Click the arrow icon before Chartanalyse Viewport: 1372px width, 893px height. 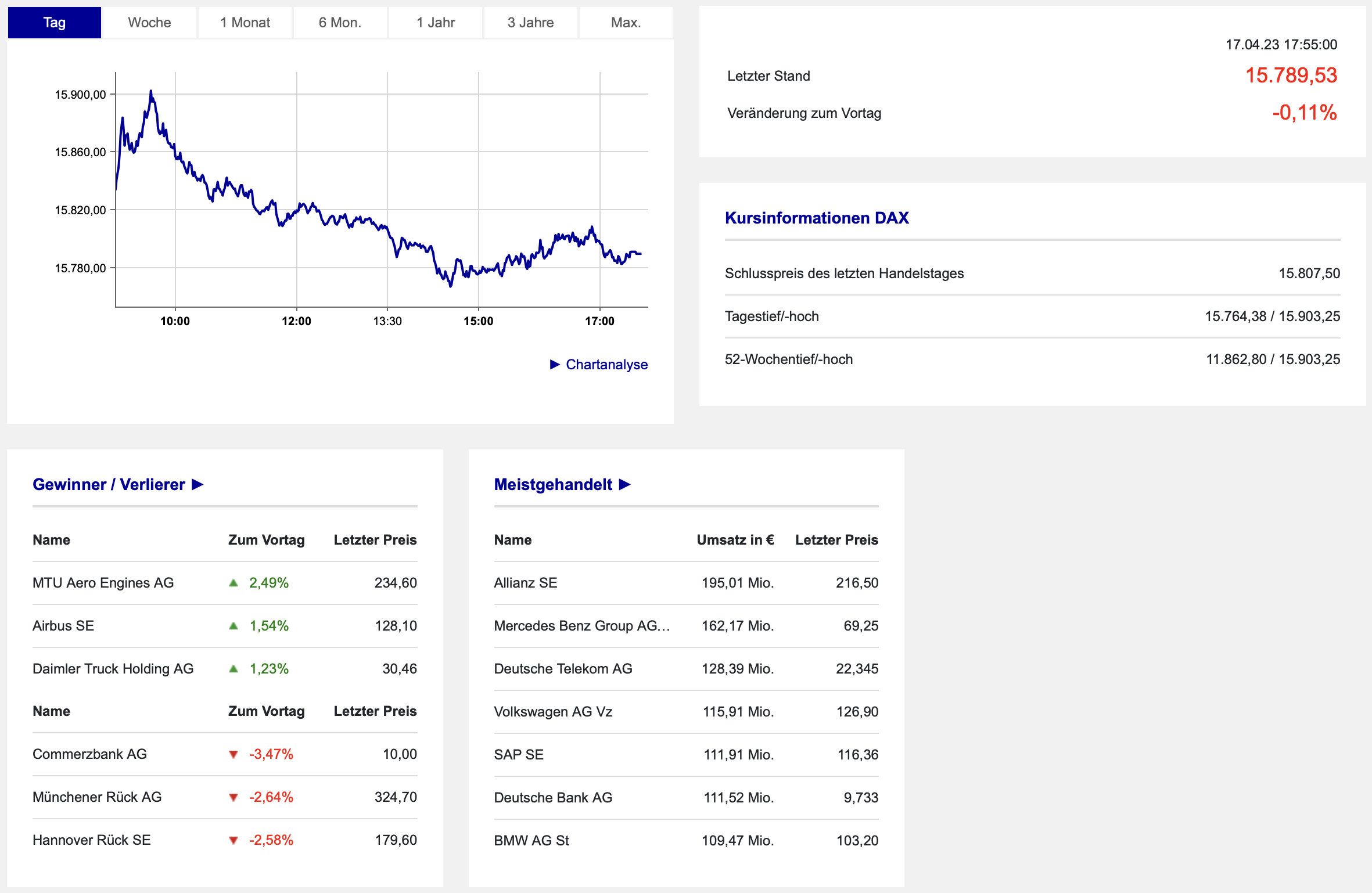coord(555,365)
